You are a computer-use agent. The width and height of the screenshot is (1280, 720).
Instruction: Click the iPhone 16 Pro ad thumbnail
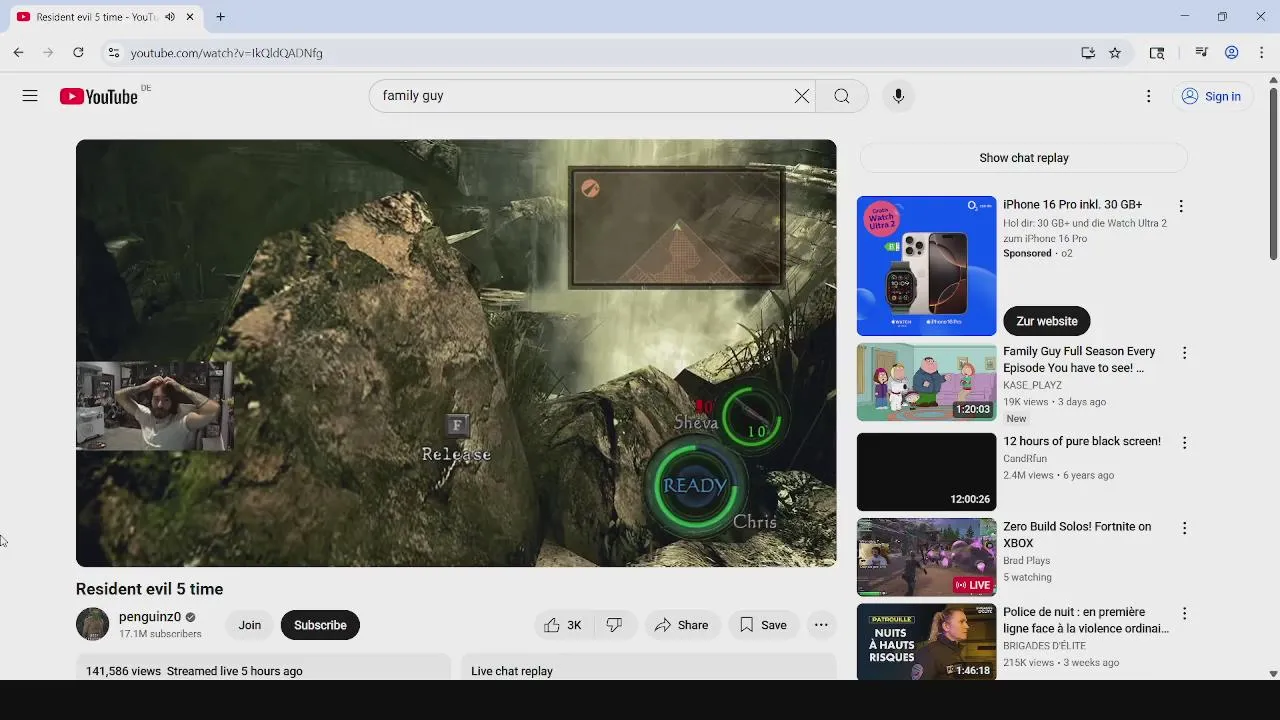click(x=927, y=266)
